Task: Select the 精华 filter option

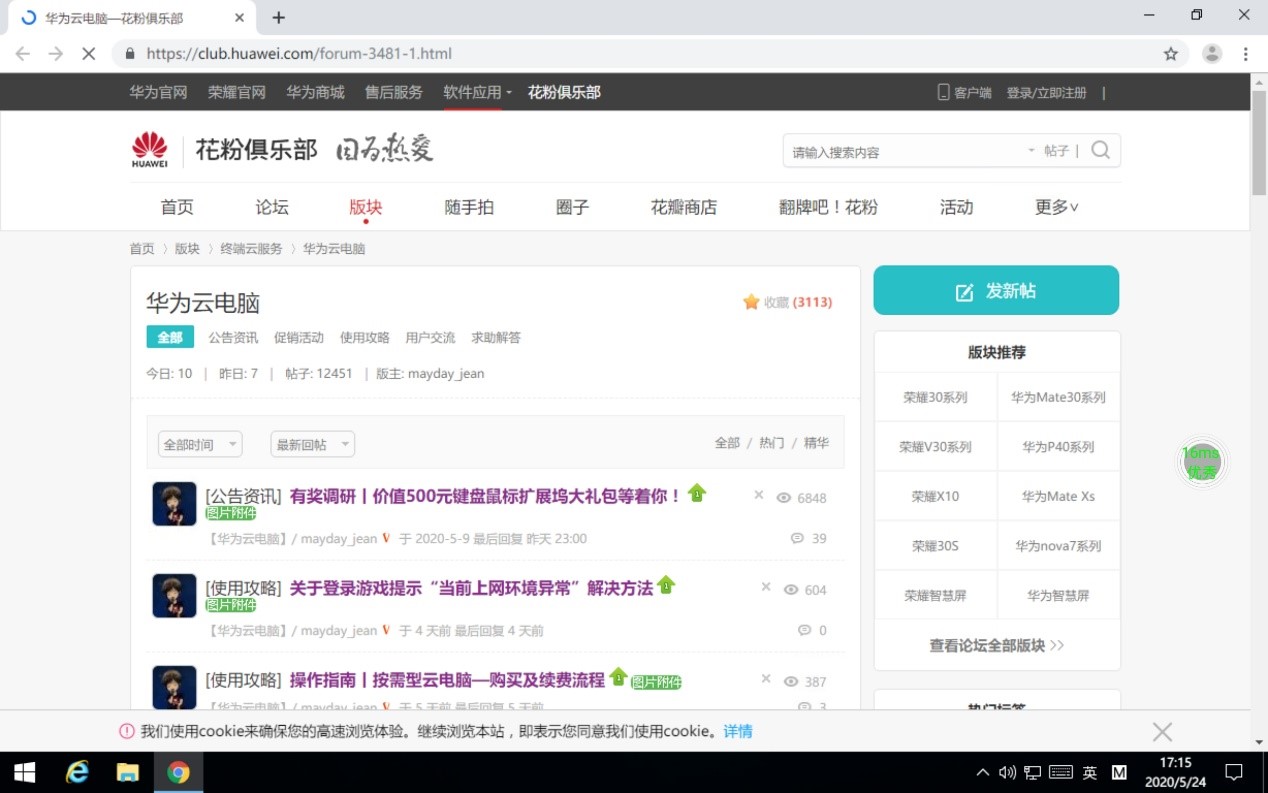Action: 816,443
